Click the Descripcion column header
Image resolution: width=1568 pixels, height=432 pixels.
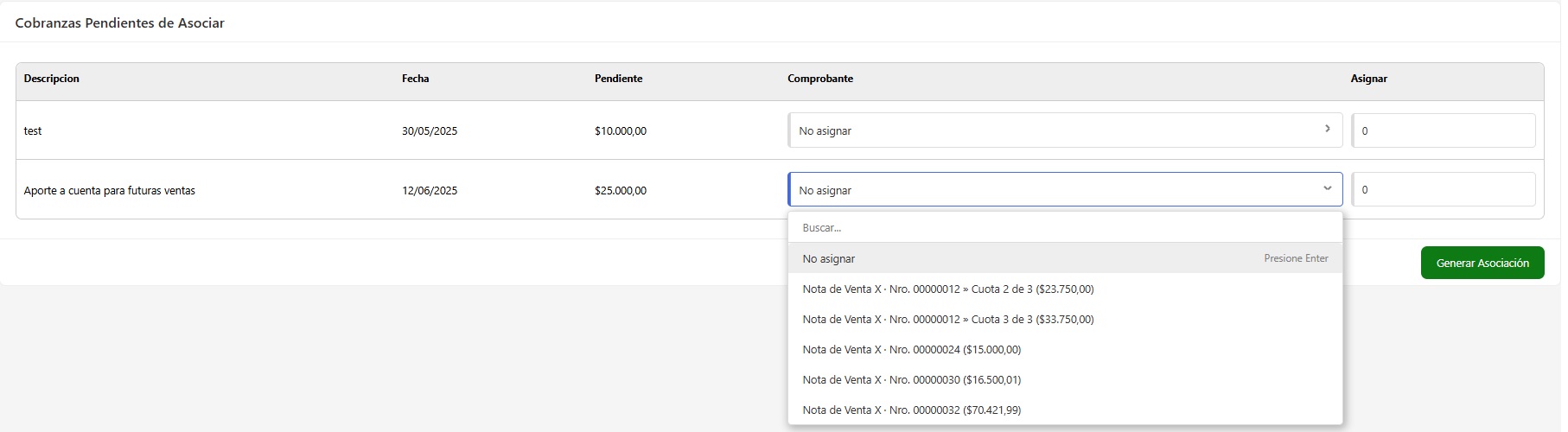pyautogui.click(x=52, y=79)
